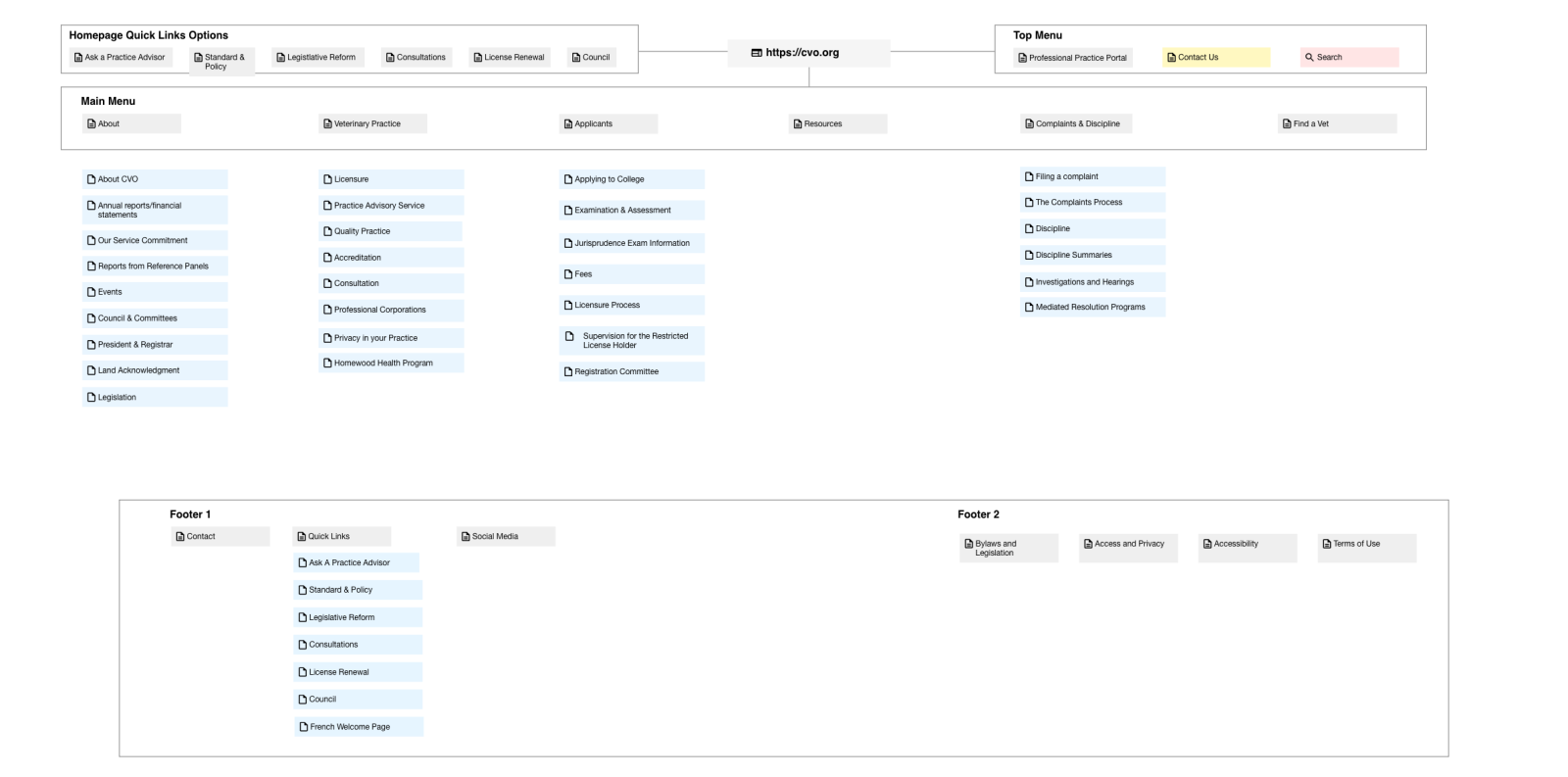The height and width of the screenshot is (777, 1568).
Task: Click the page icon next to Social Media
Action: pos(465,537)
